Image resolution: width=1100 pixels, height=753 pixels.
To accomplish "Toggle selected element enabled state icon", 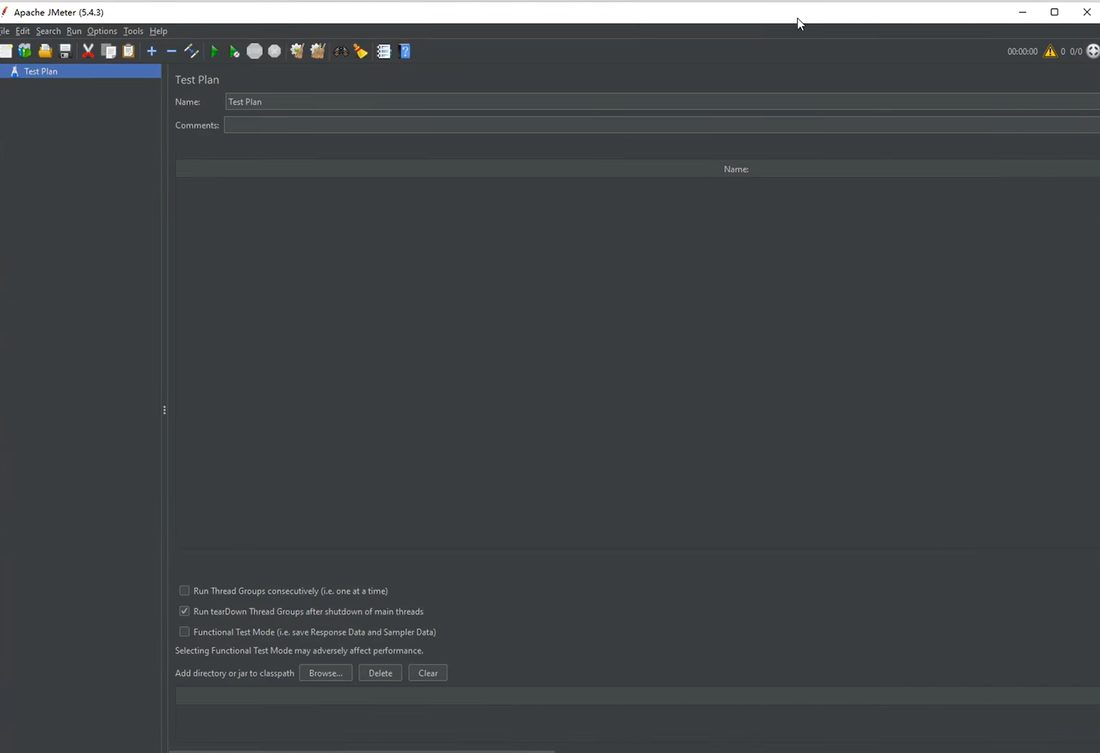I will click(191, 51).
